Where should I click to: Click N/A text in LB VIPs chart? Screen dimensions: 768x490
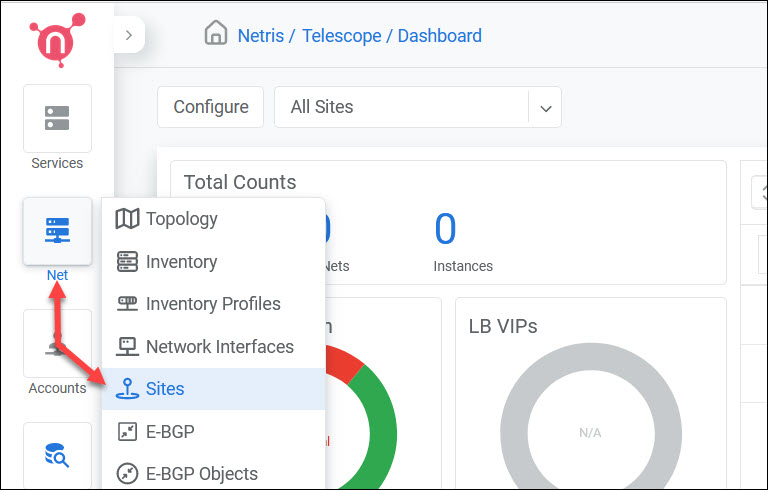click(590, 433)
